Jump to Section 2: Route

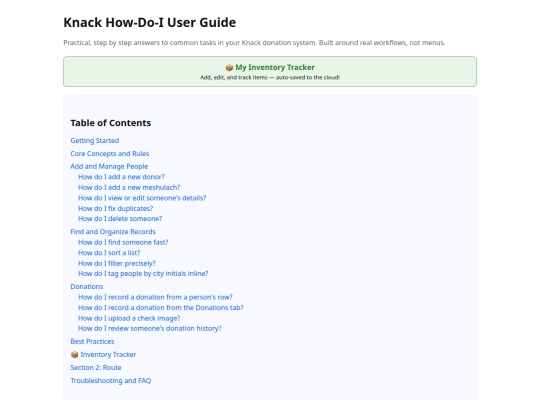pyautogui.click(x=96, y=367)
